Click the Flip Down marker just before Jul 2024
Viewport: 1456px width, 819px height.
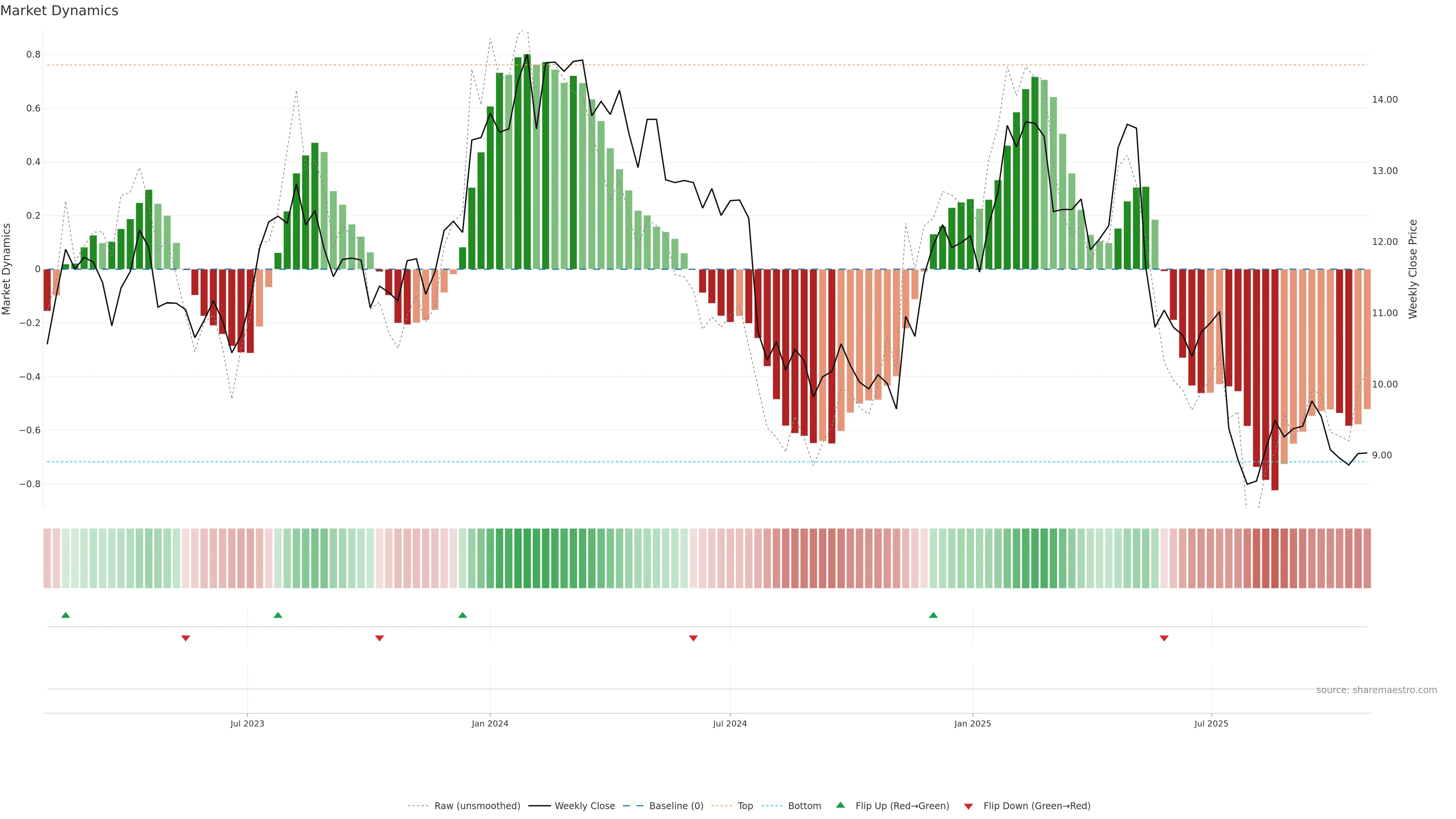coord(693,638)
